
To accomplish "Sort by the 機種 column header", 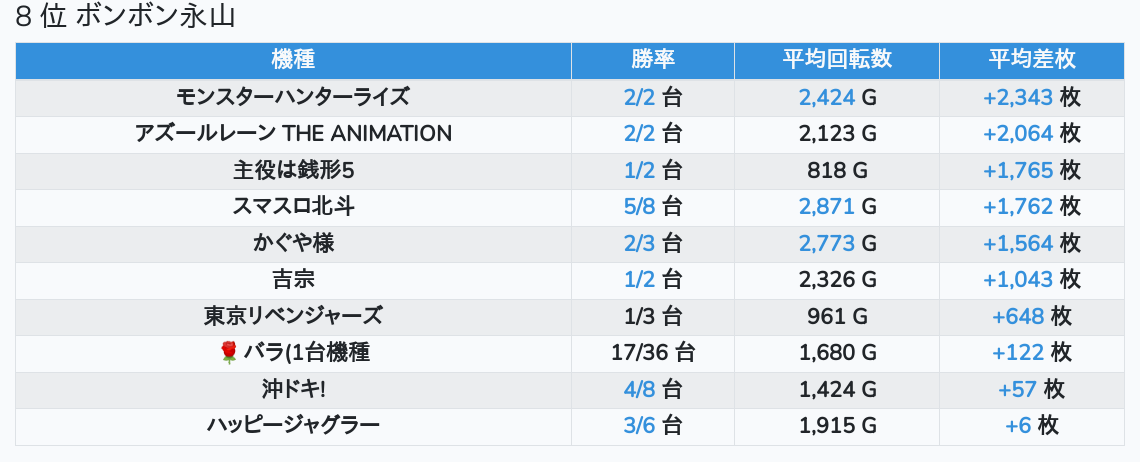I will pyautogui.click(x=293, y=60).
